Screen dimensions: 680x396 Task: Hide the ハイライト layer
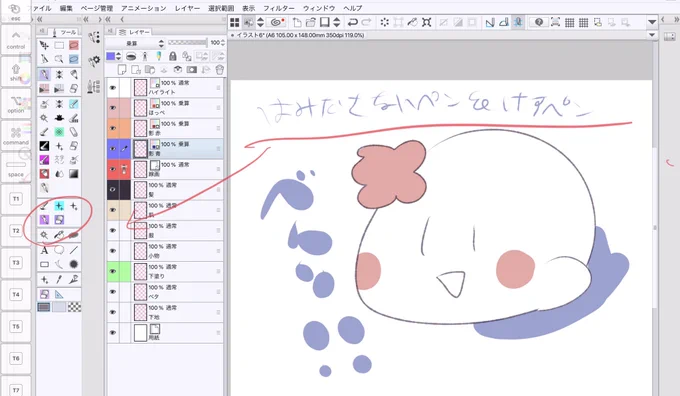pos(113,88)
